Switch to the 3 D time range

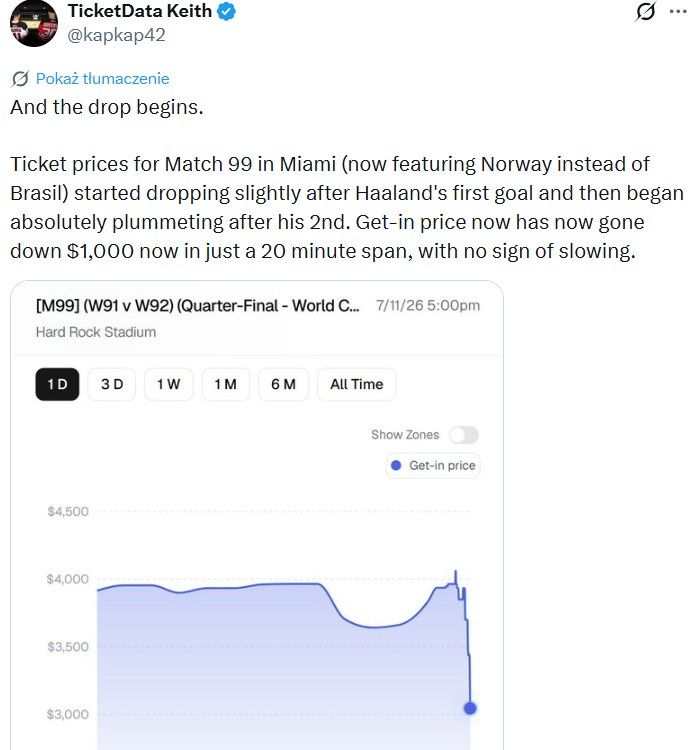click(112, 384)
